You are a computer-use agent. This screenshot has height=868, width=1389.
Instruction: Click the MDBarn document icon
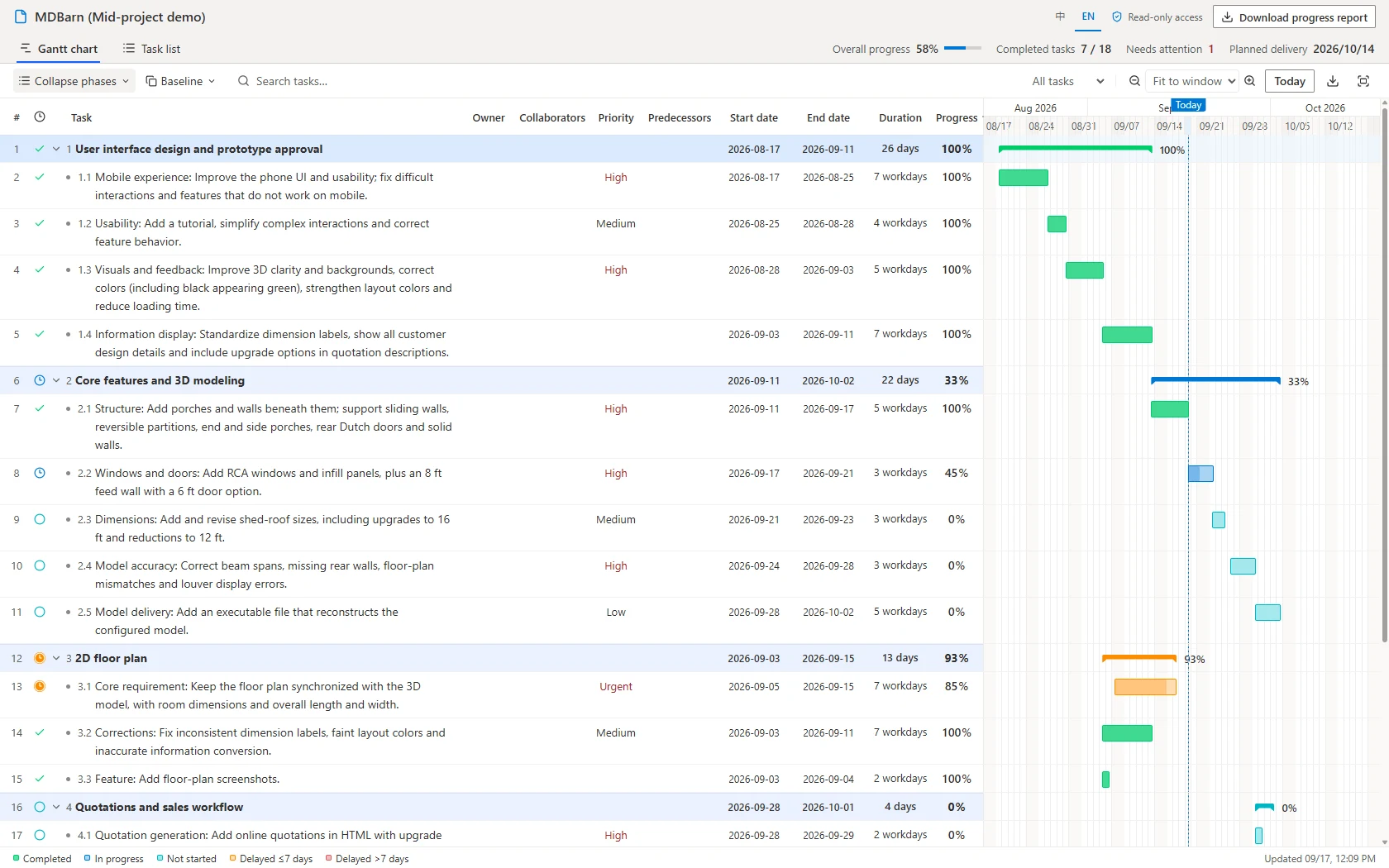(21, 17)
